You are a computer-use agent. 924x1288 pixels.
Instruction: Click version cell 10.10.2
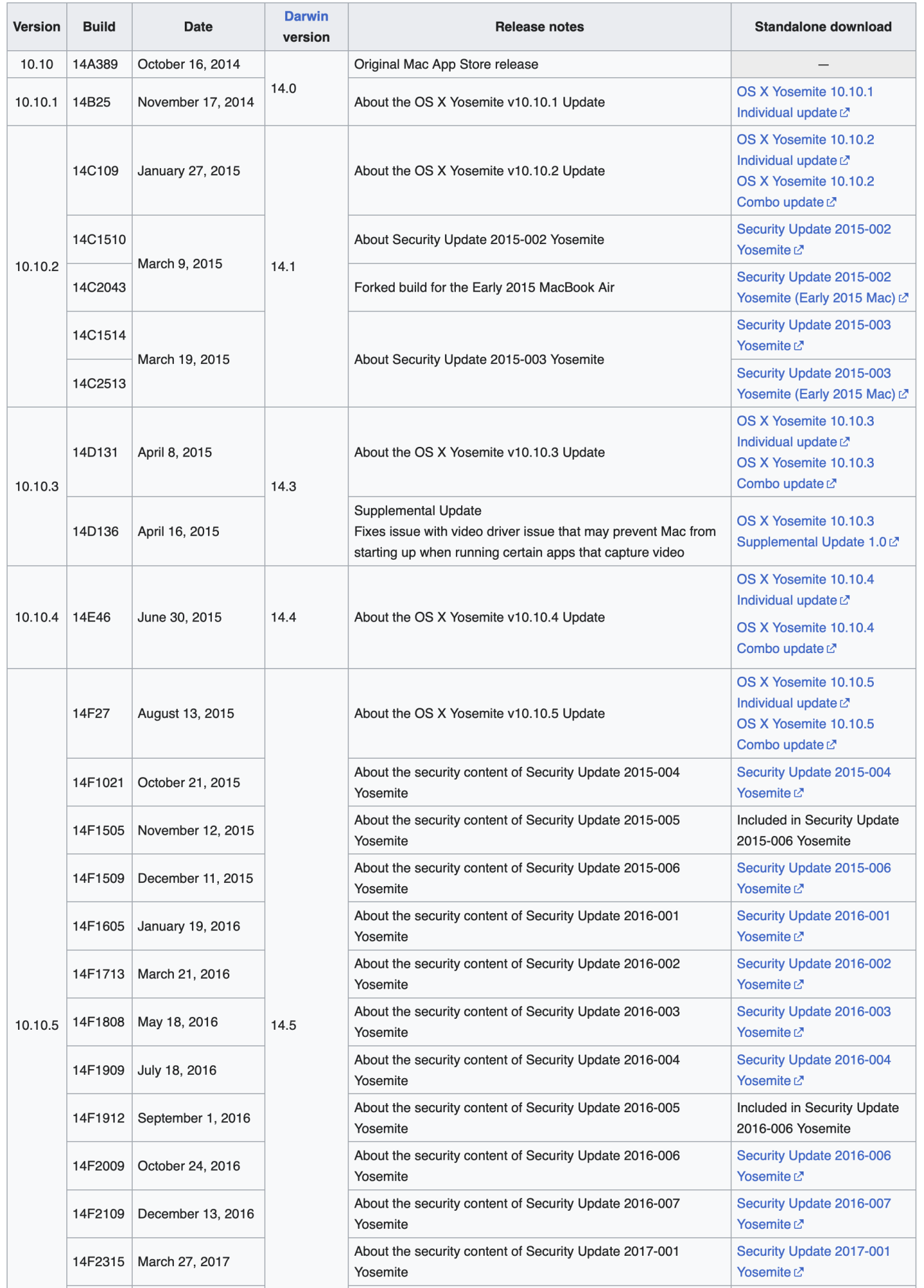(x=37, y=266)
